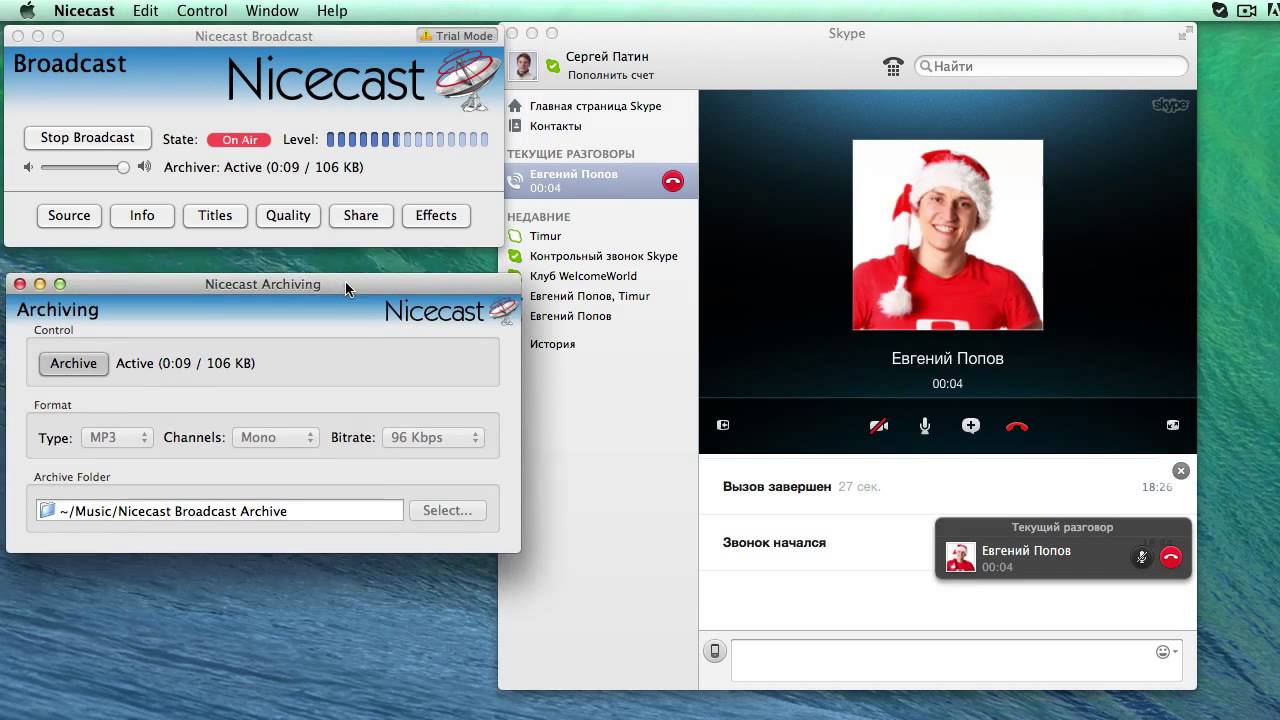Image resolution: width=1280 pixels, height=720 pixels.
Task: Open the Info panel button
Action: 142,215
